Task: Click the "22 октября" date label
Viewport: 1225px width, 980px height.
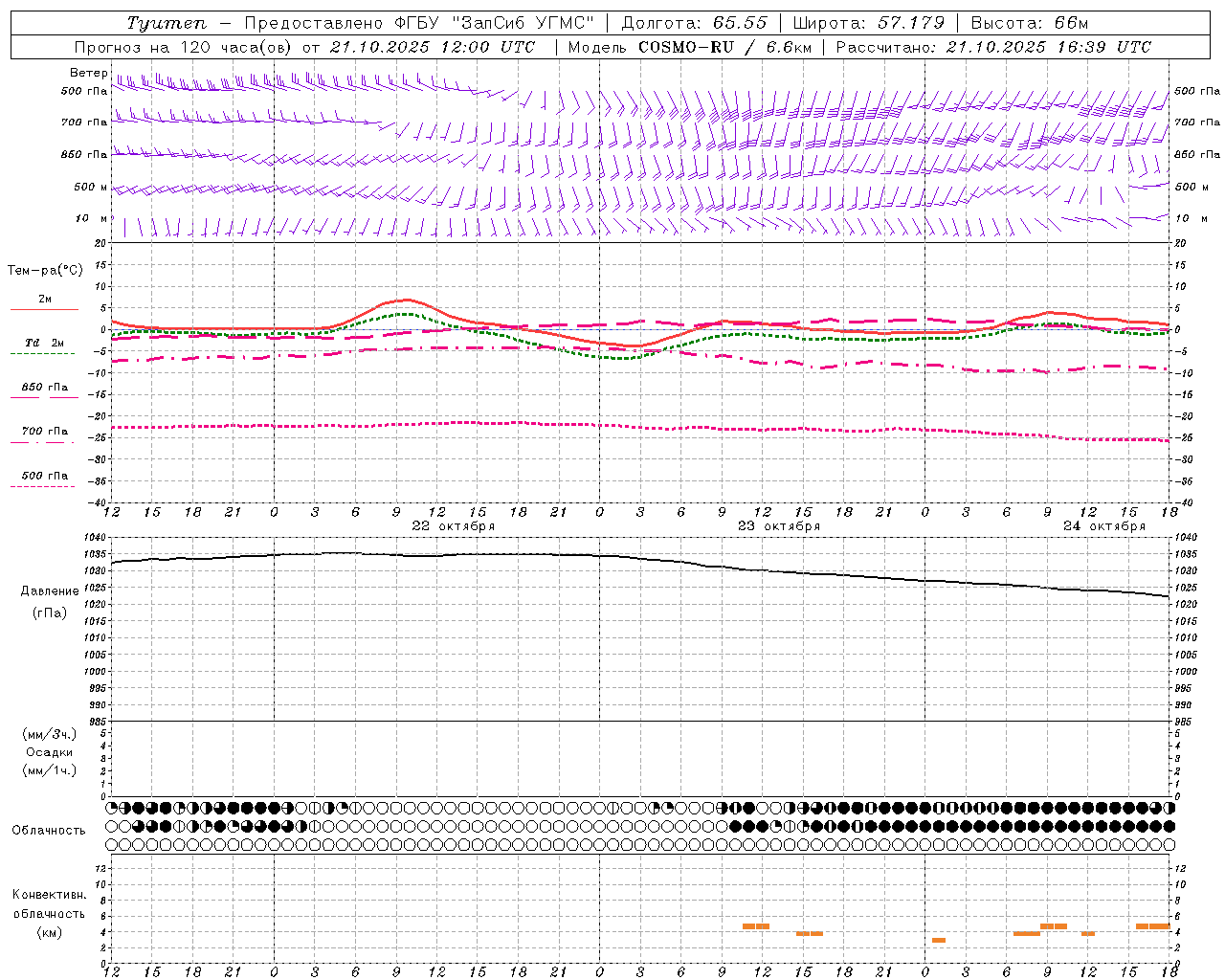Action: click(x=454, y=525)
